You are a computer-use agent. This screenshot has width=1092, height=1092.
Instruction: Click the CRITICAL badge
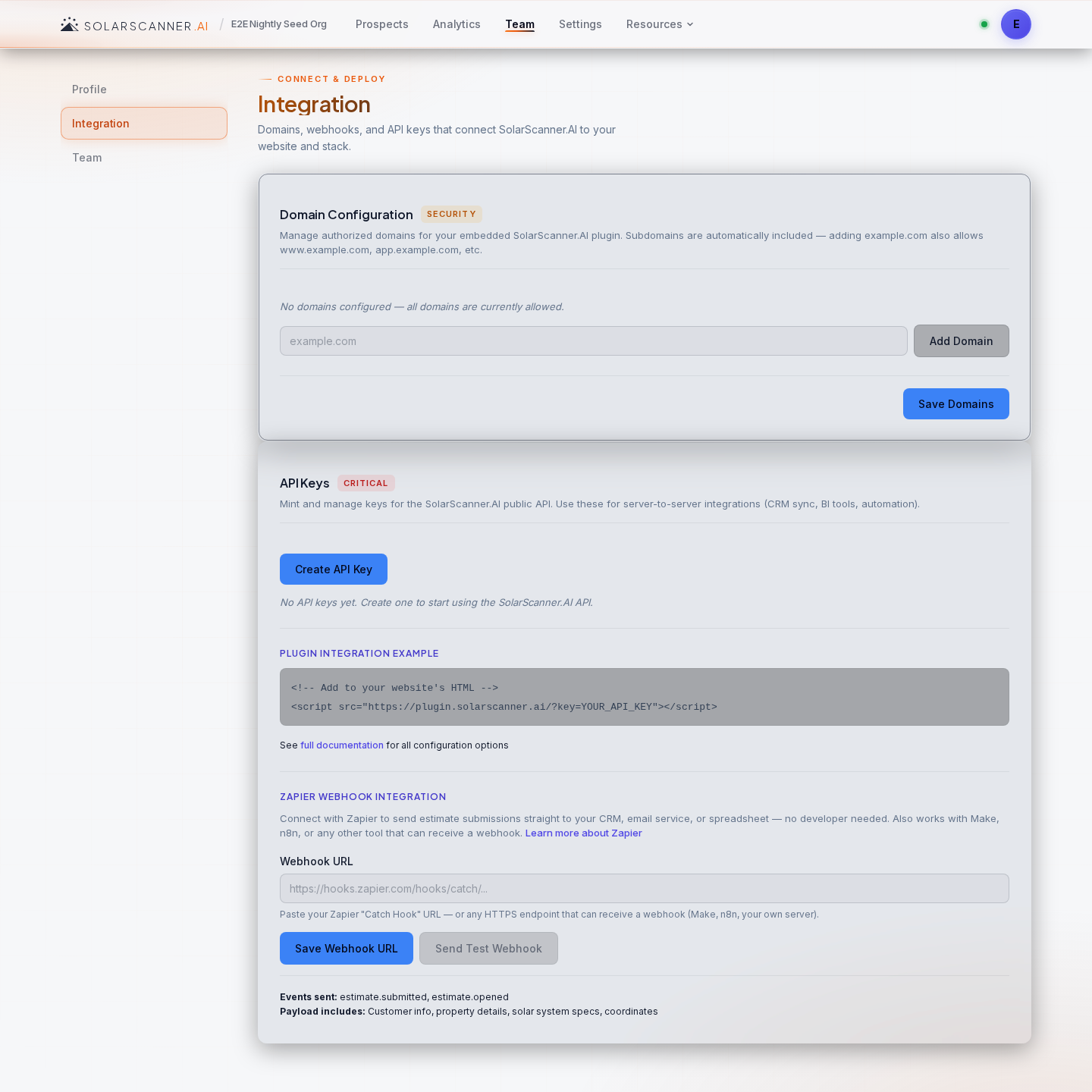pyautogui.click(x=366, y=483)
